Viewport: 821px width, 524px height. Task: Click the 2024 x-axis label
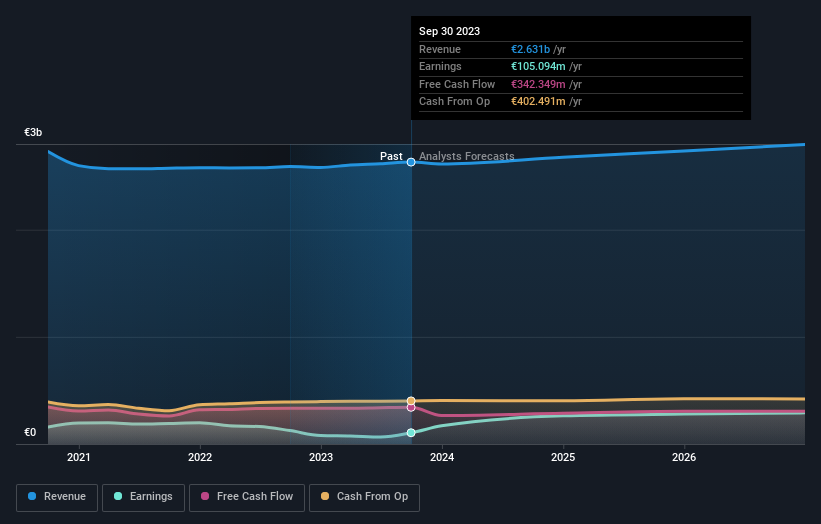tap(442, 458)
